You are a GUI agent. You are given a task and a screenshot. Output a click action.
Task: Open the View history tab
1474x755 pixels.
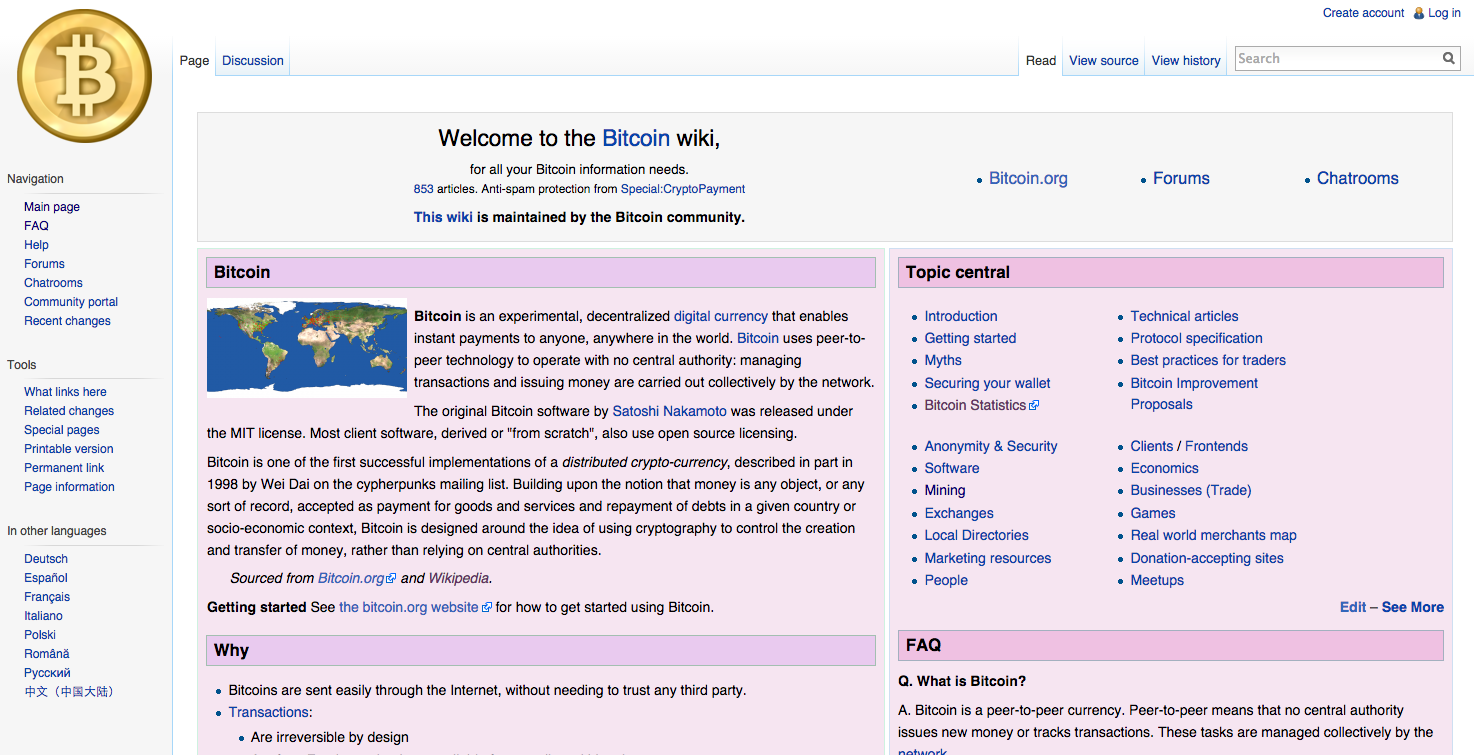click(x=1186, y=61)
